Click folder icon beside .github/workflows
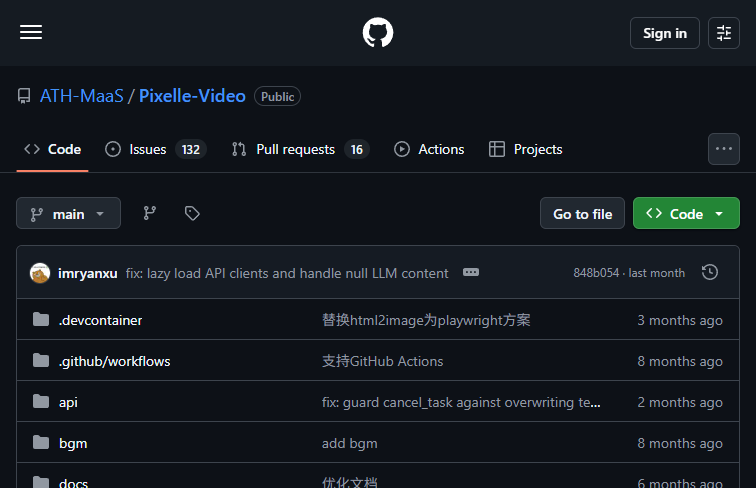756x488 pixels. [41, 360]
